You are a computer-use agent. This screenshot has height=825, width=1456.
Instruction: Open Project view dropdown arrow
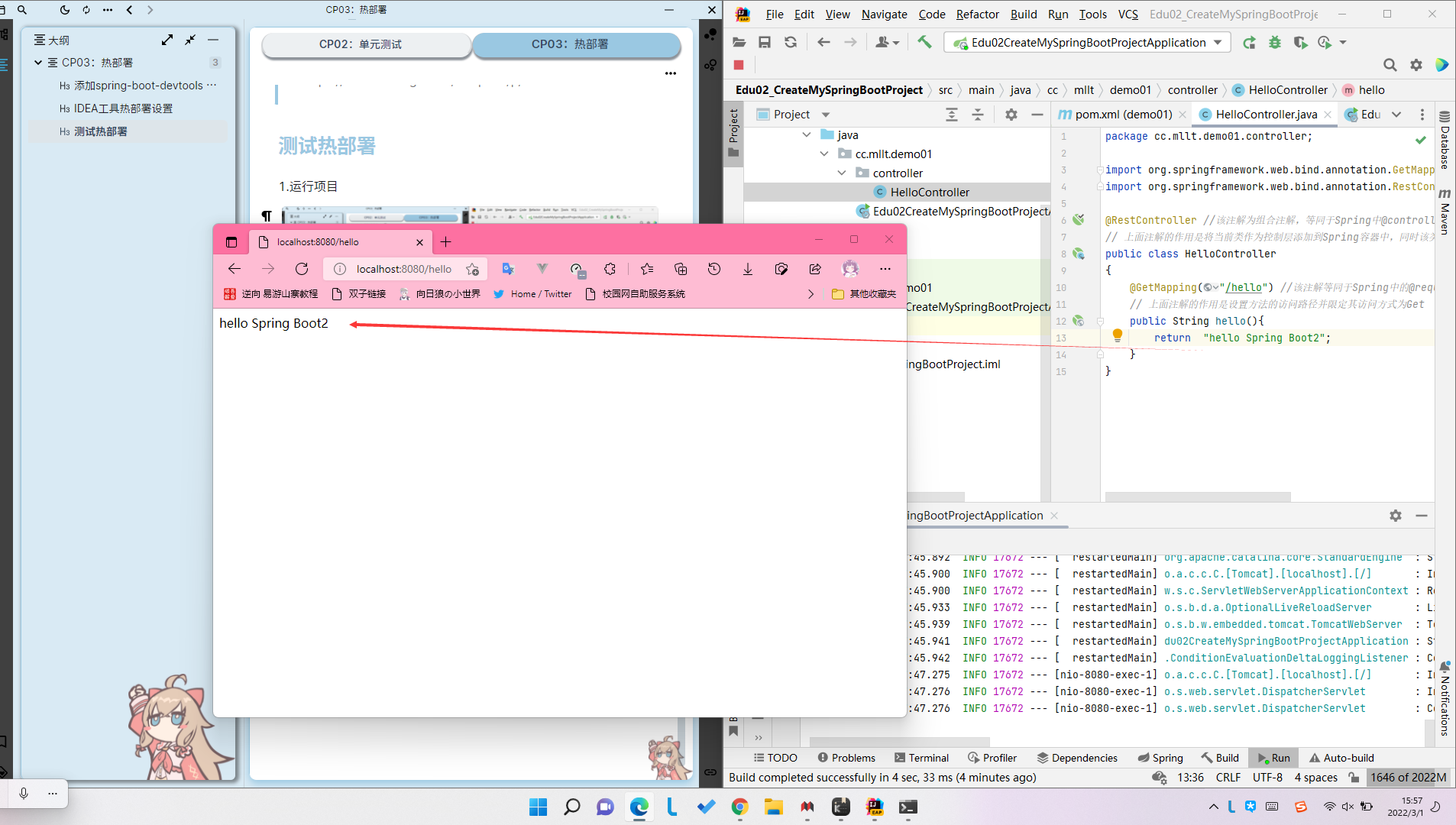826,115
